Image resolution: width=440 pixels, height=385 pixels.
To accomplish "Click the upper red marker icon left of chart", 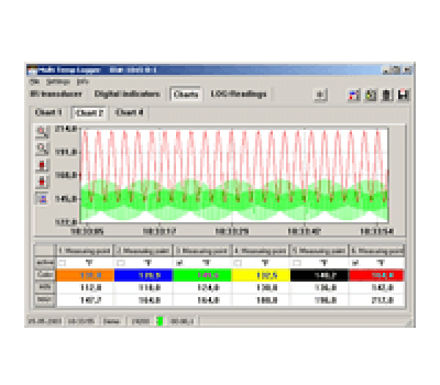I will point(42,165).
